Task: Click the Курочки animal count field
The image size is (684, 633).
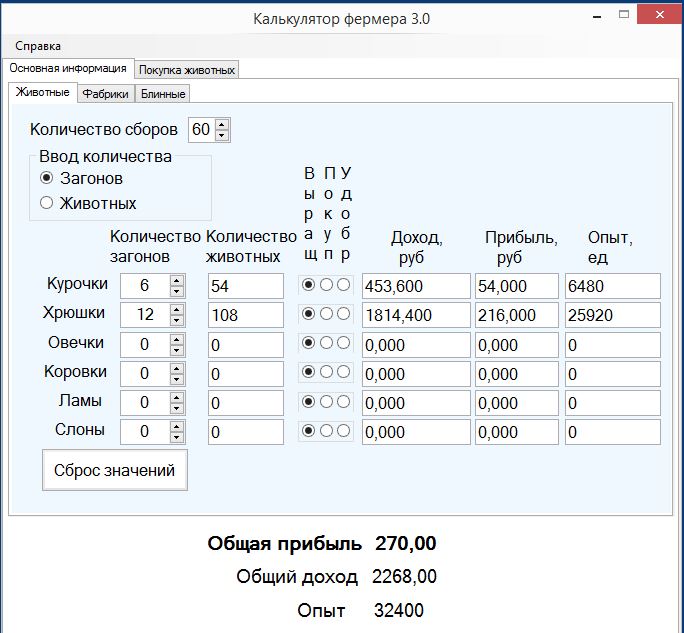Action: (x=246, y=286)
